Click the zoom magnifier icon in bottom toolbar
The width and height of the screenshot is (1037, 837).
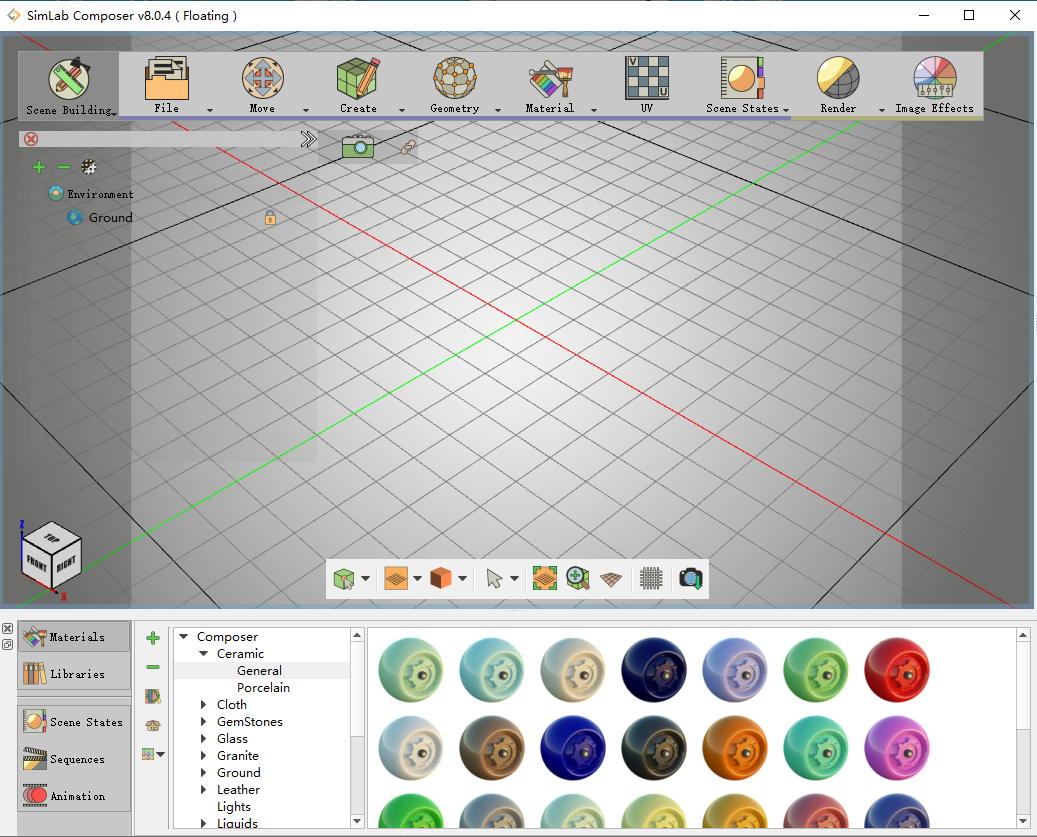577,578
